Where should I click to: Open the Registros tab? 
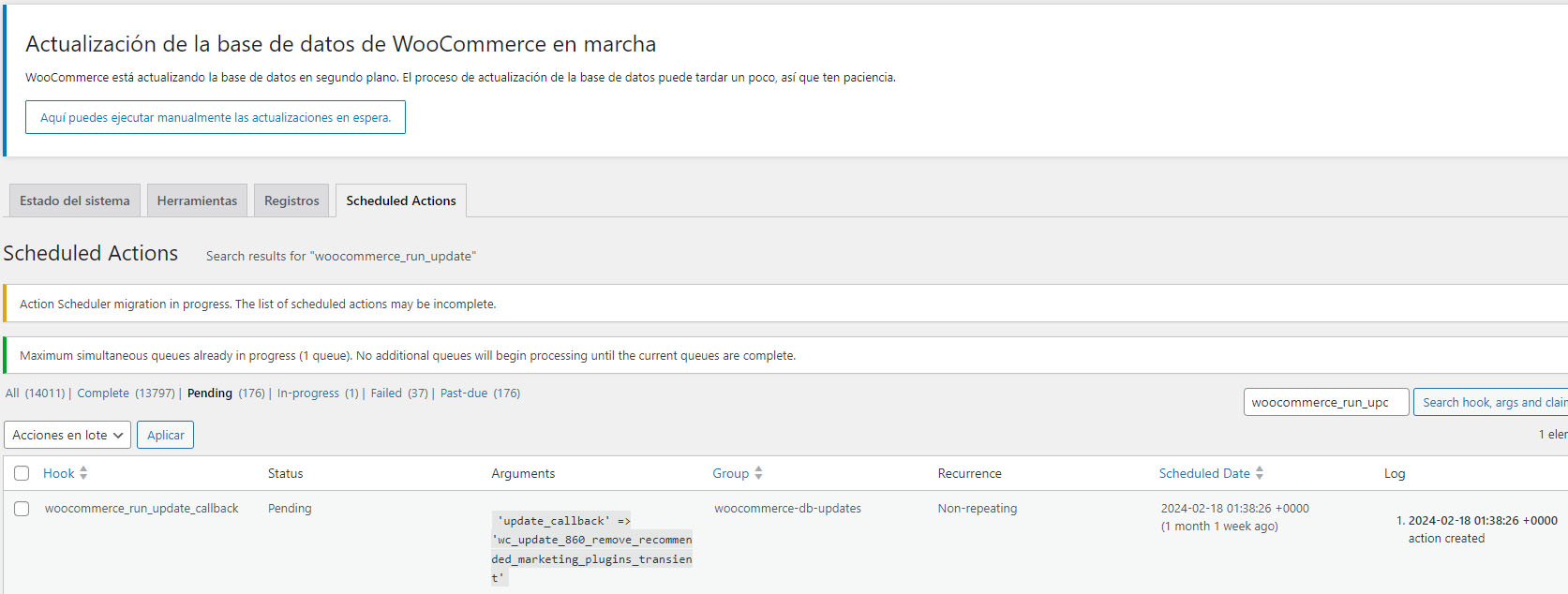[x=291, y=200]
